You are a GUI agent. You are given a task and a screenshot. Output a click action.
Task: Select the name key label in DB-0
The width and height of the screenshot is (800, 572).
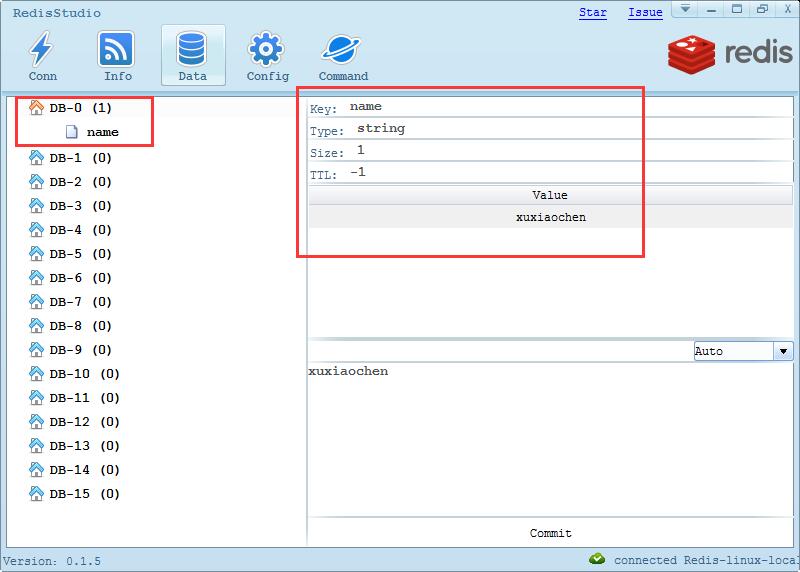pyautogui.click(x=103, y=132)
